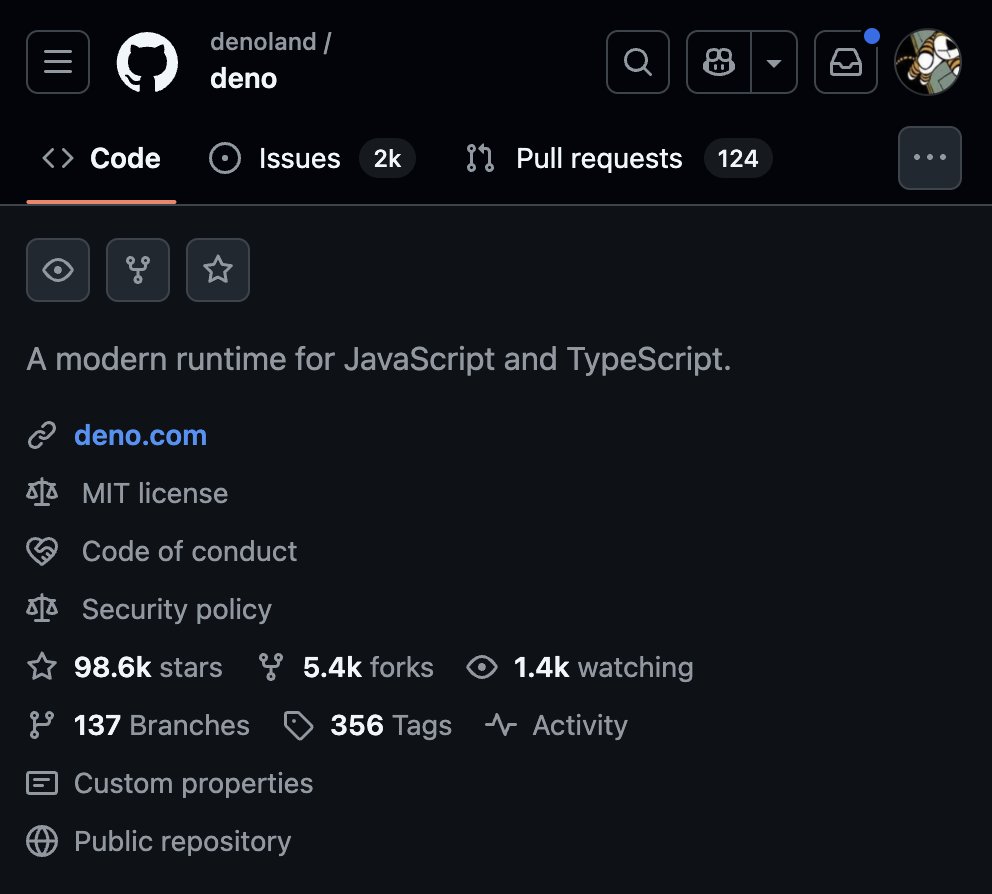Click the Pull requests merge icon

point(480,158)
